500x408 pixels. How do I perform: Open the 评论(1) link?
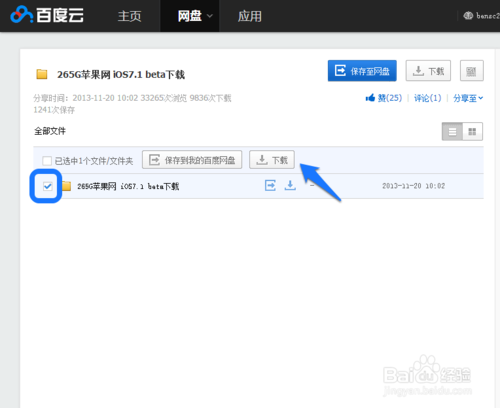coord(427,98)
